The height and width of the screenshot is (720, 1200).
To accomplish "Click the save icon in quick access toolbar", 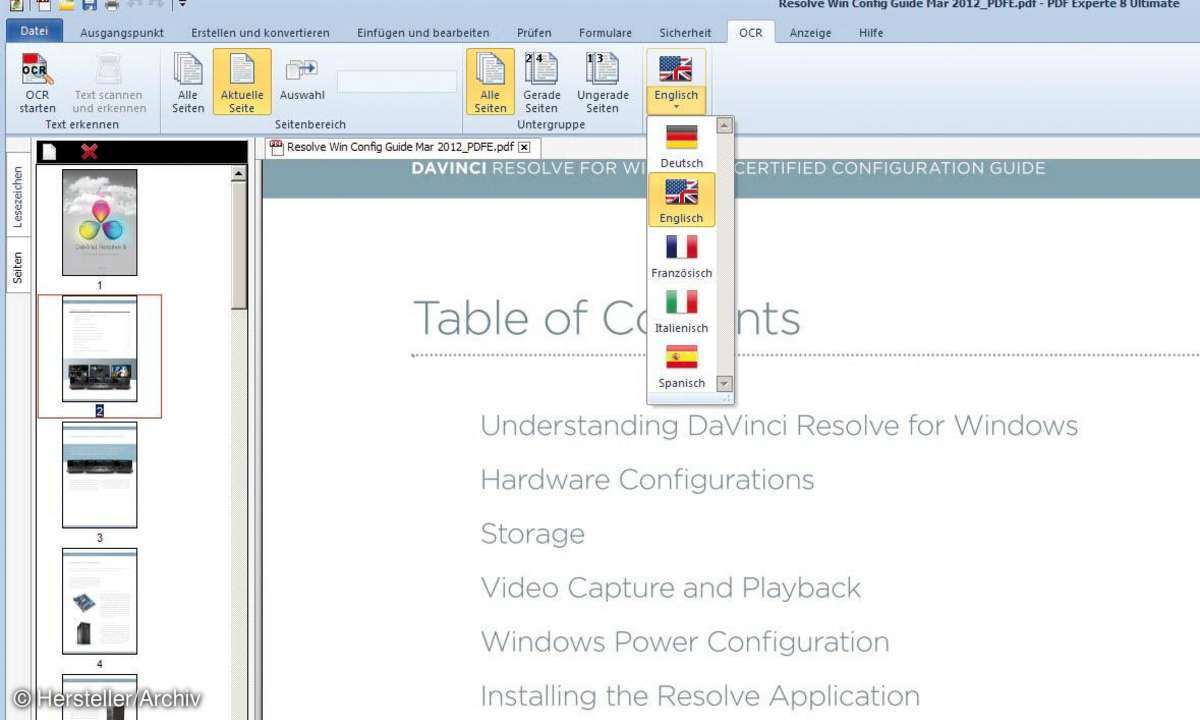I will pos(89,5).
